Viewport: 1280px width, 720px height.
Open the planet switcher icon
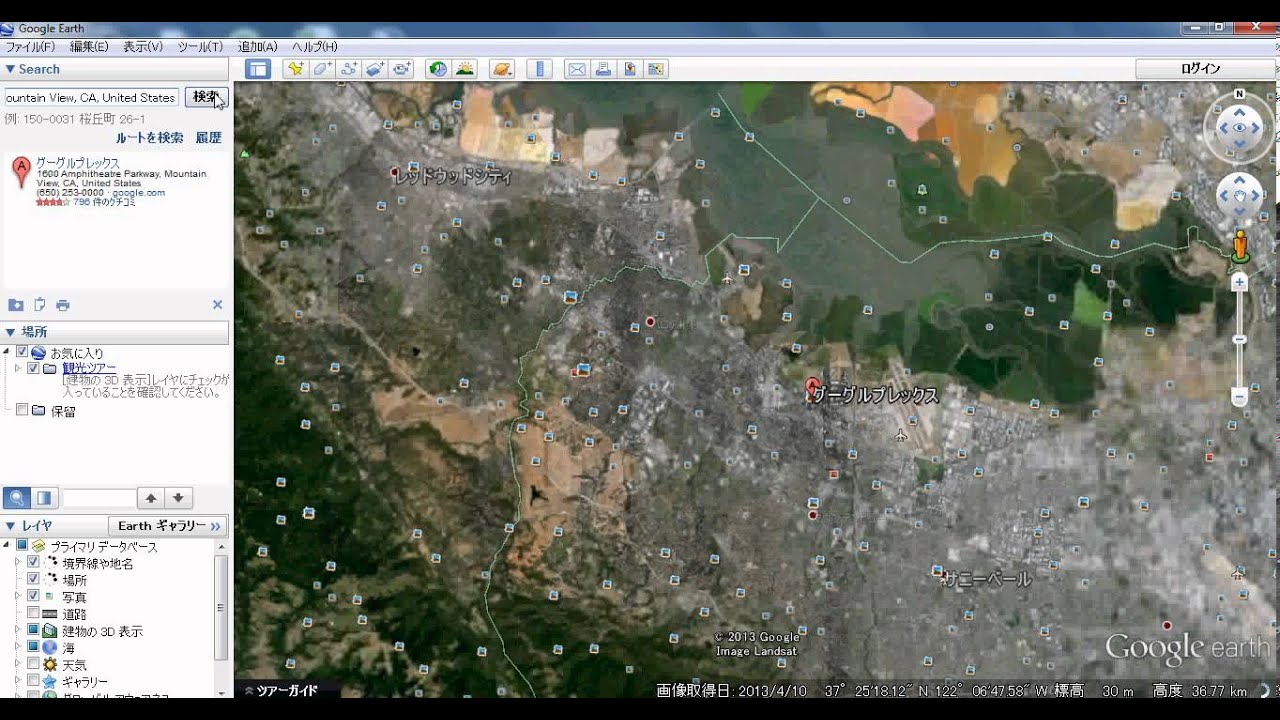pyautogui.click(x=502, y=69)
